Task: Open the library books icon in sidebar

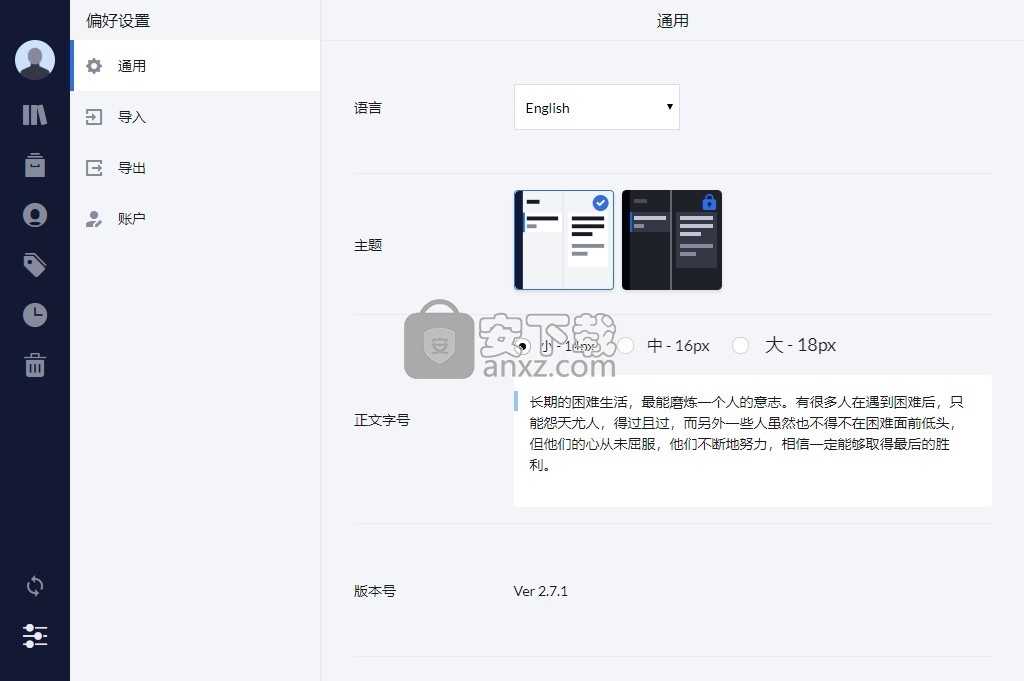Action: (x=35, y=115)
